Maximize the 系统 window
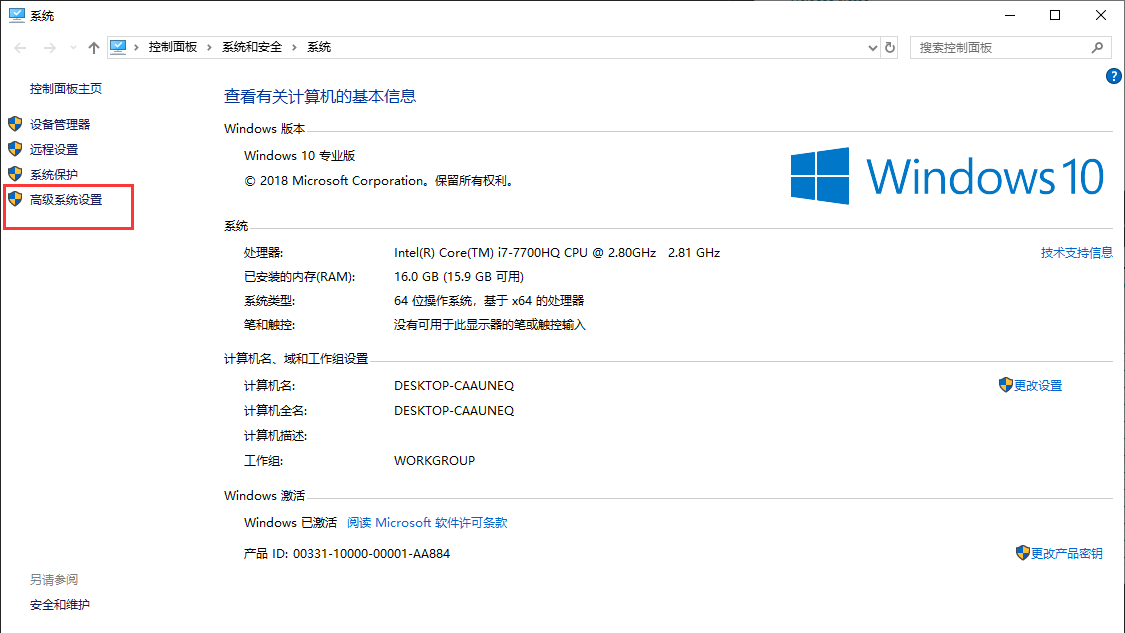This screenshot has width=1125, height=633. (1055, 15)
